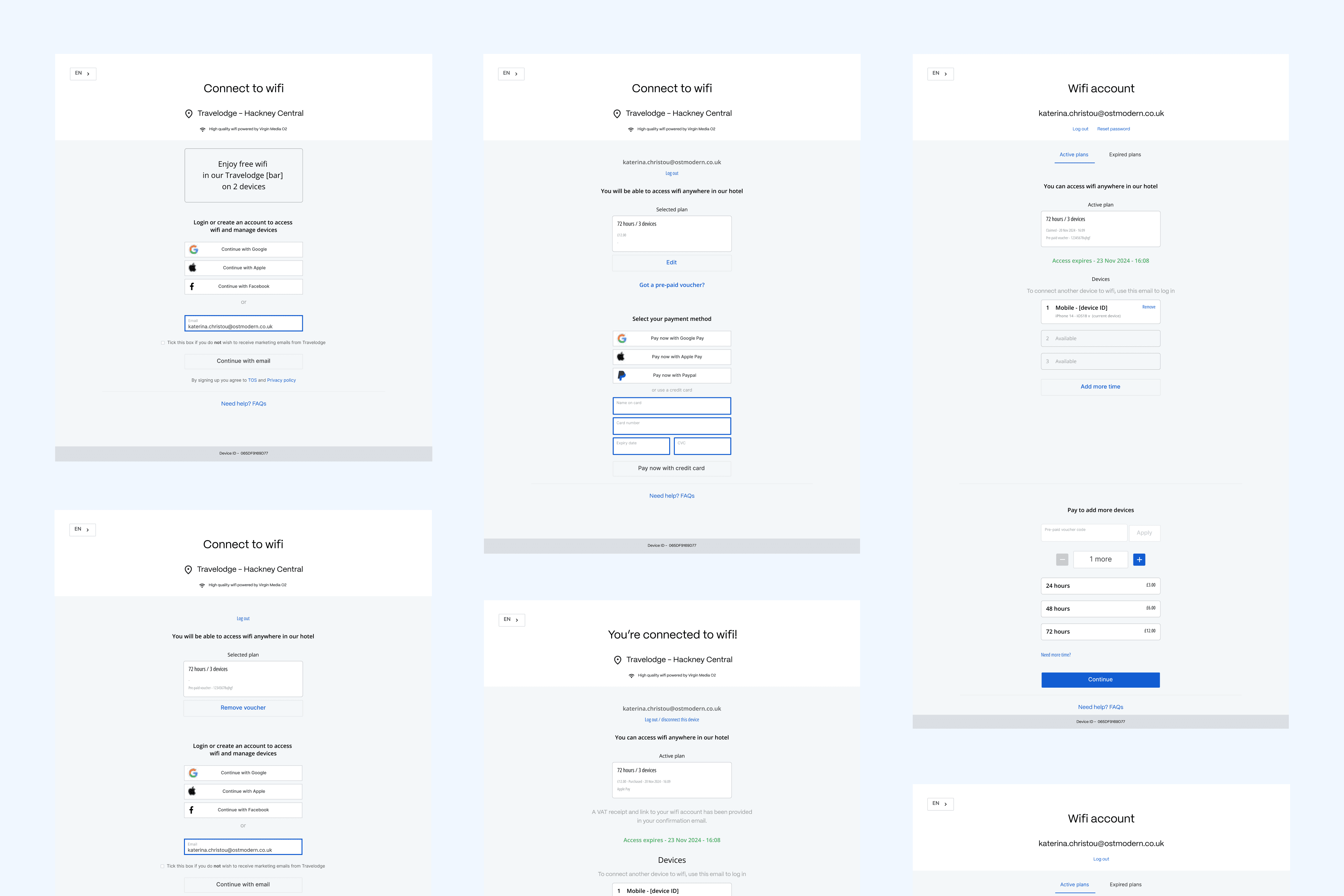1344x896 pixels.
Task: Select the 48 hours plan option
Action: [1100, 609]
